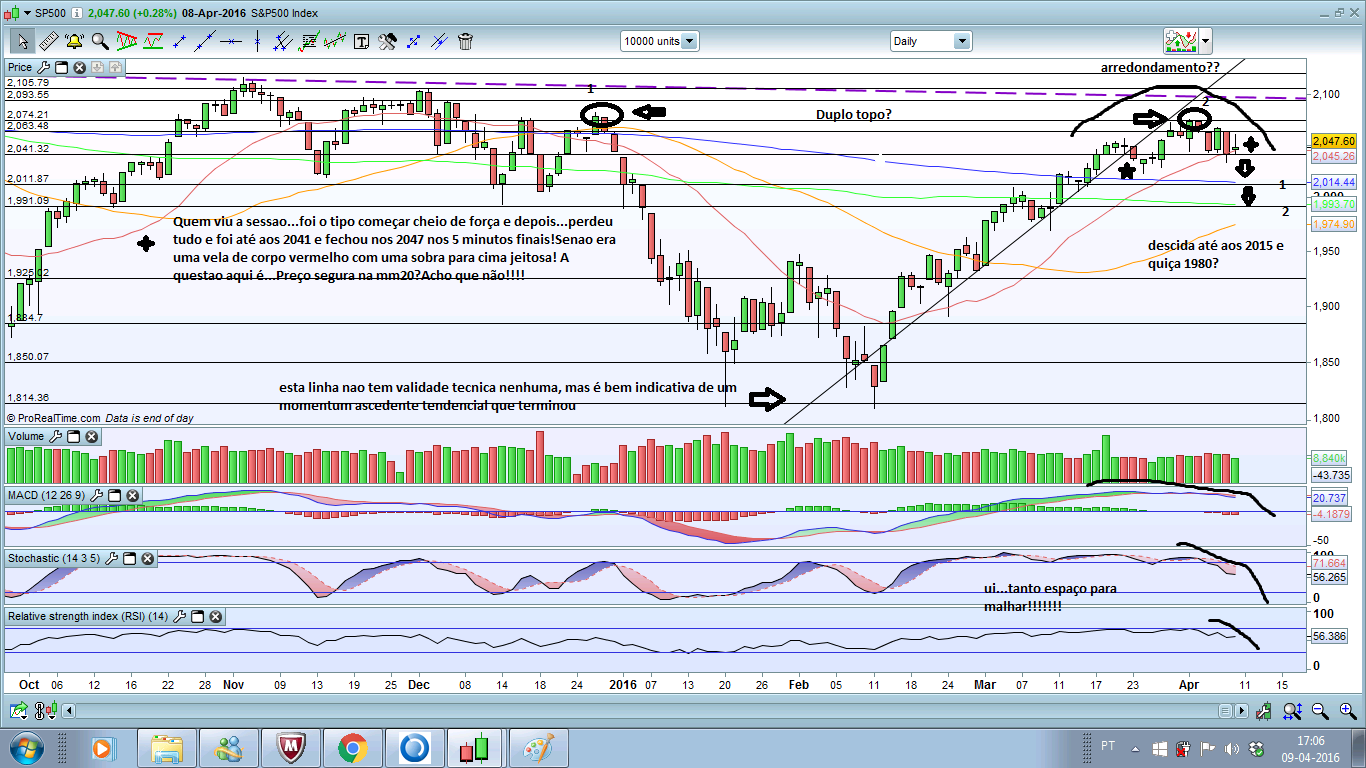Select the magnifying glass zoom tool

pyautogui.click(x=100, y=41)
